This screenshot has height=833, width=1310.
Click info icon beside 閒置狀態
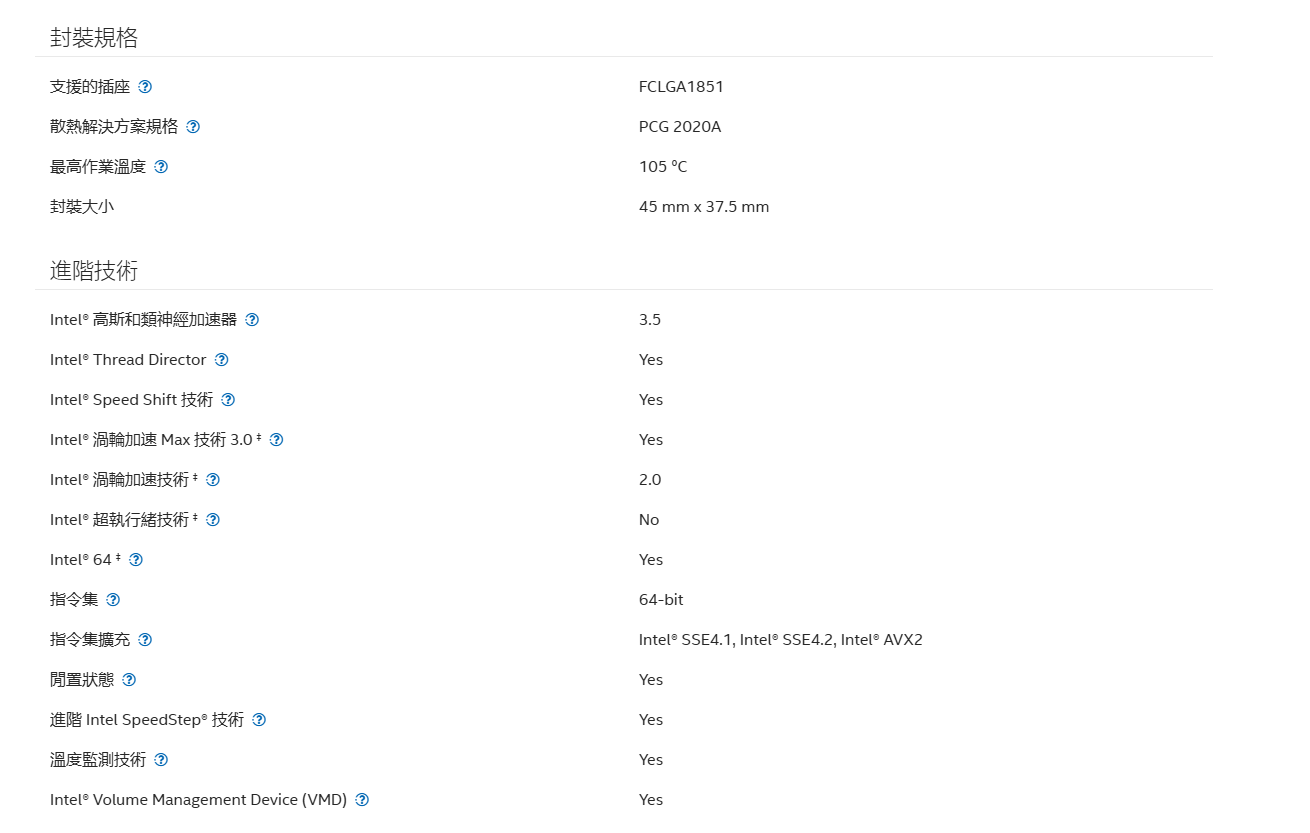tap(129, 680)
